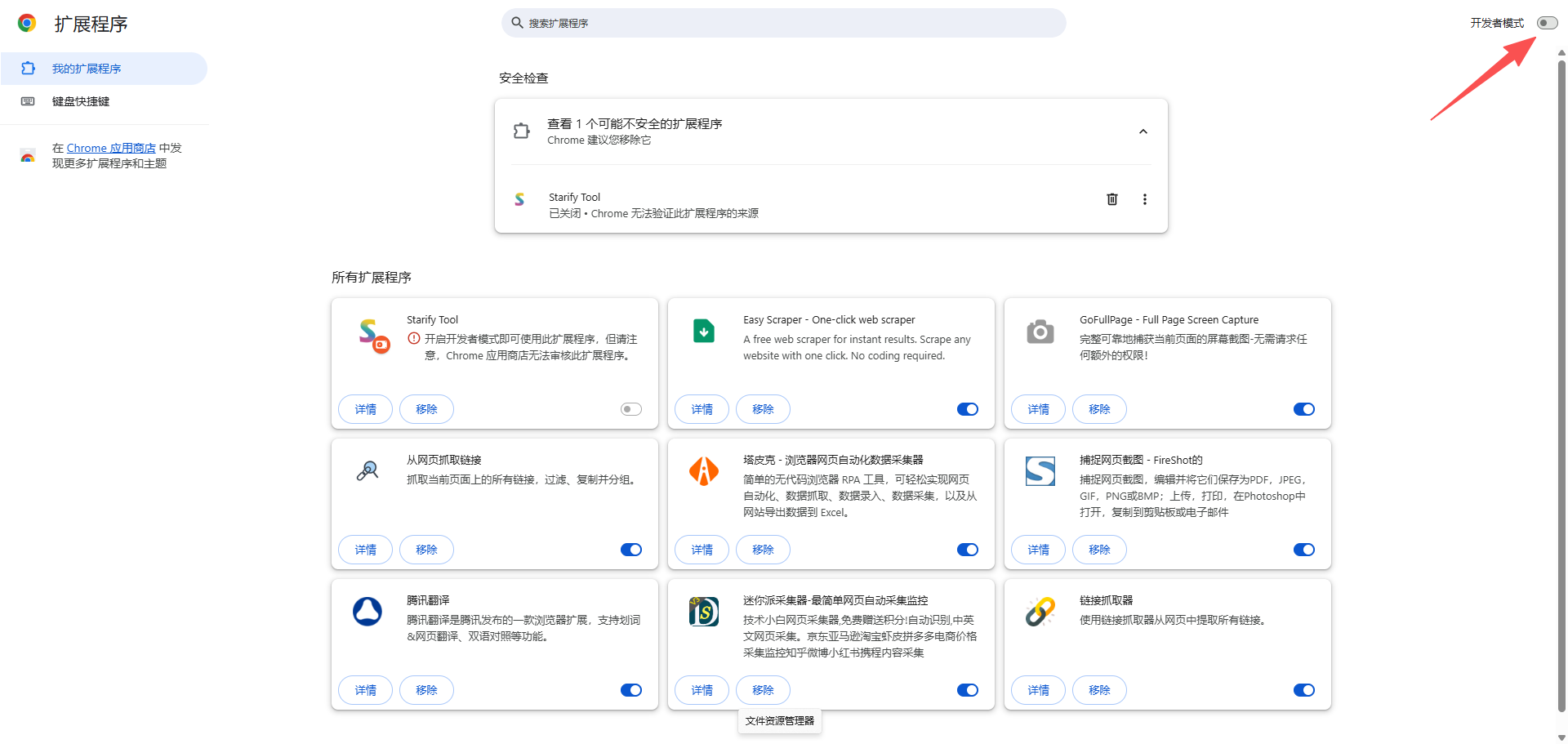Image resolution: width=1568 pixels, height=744 pixels.
Task: Disable the 从网页抓取链接 extension toggle
Action: point(630,549)
